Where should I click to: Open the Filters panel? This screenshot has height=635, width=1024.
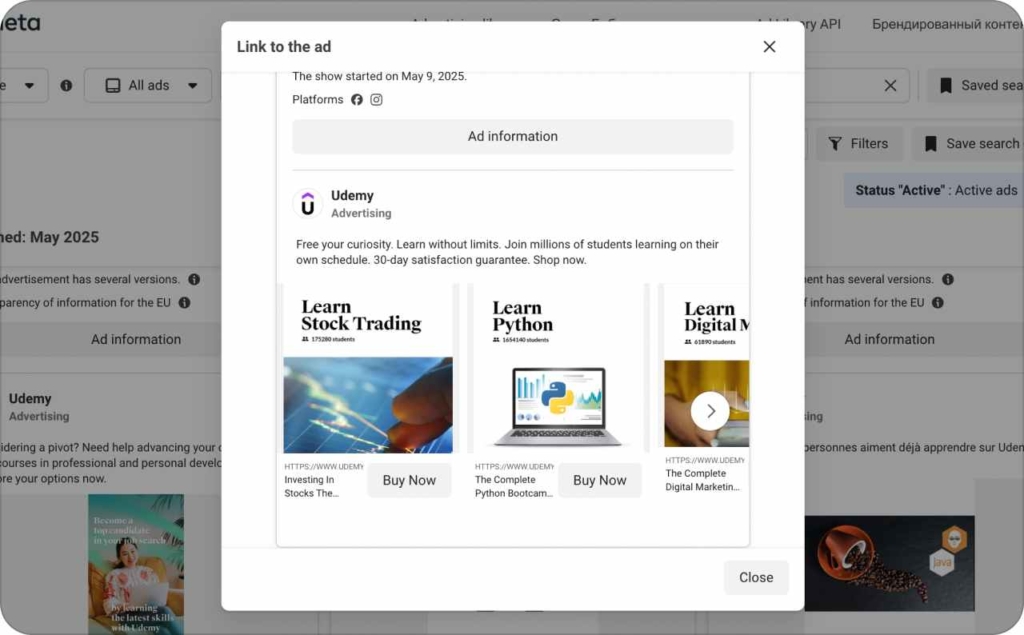click(859, 144)
